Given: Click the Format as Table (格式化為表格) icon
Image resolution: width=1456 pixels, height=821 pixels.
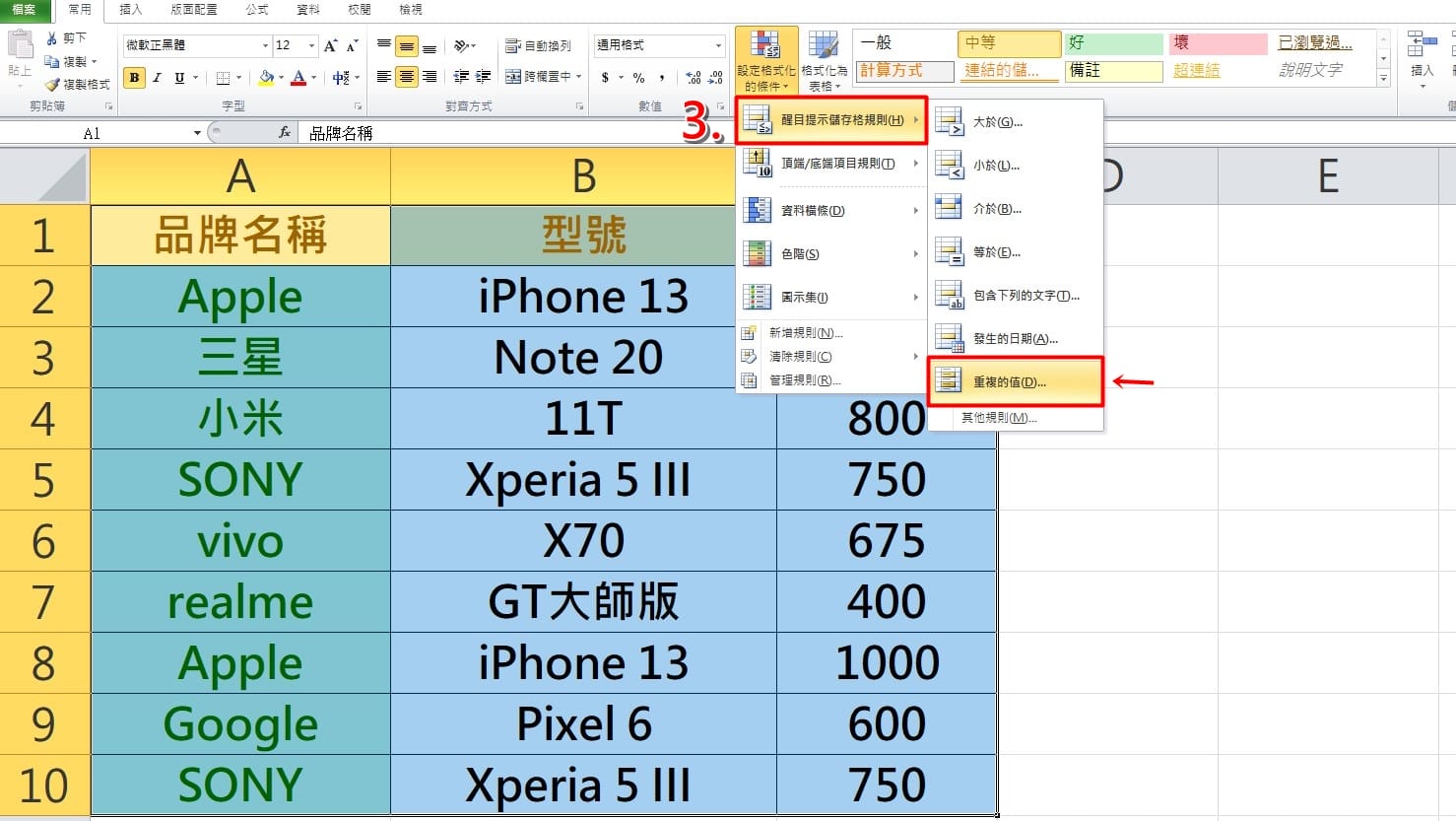Looking at the screenshot, I should coord(824,60).
